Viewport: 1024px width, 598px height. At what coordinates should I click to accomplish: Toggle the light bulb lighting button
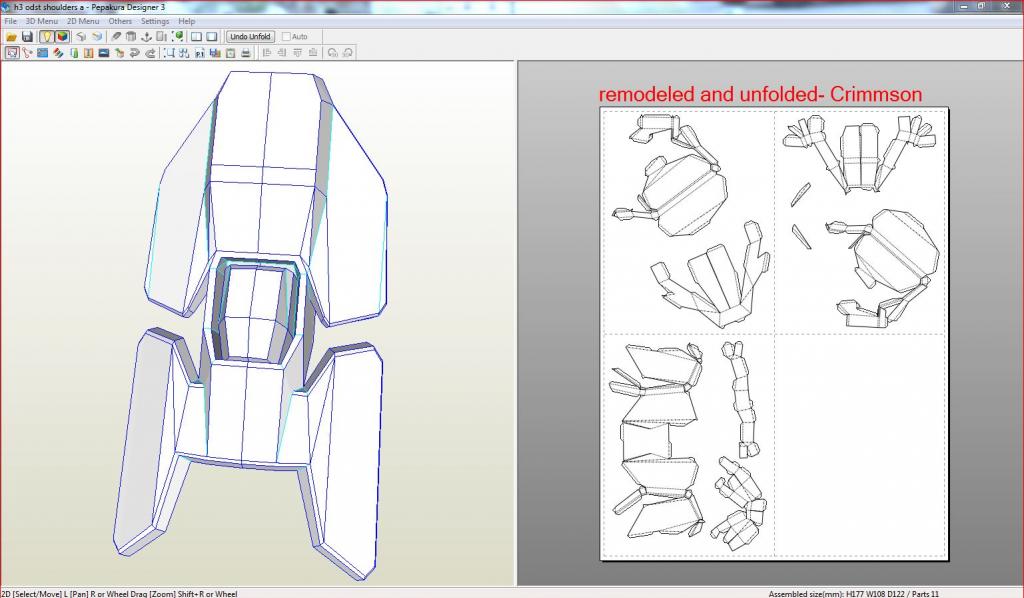click(x=46, y=37)
